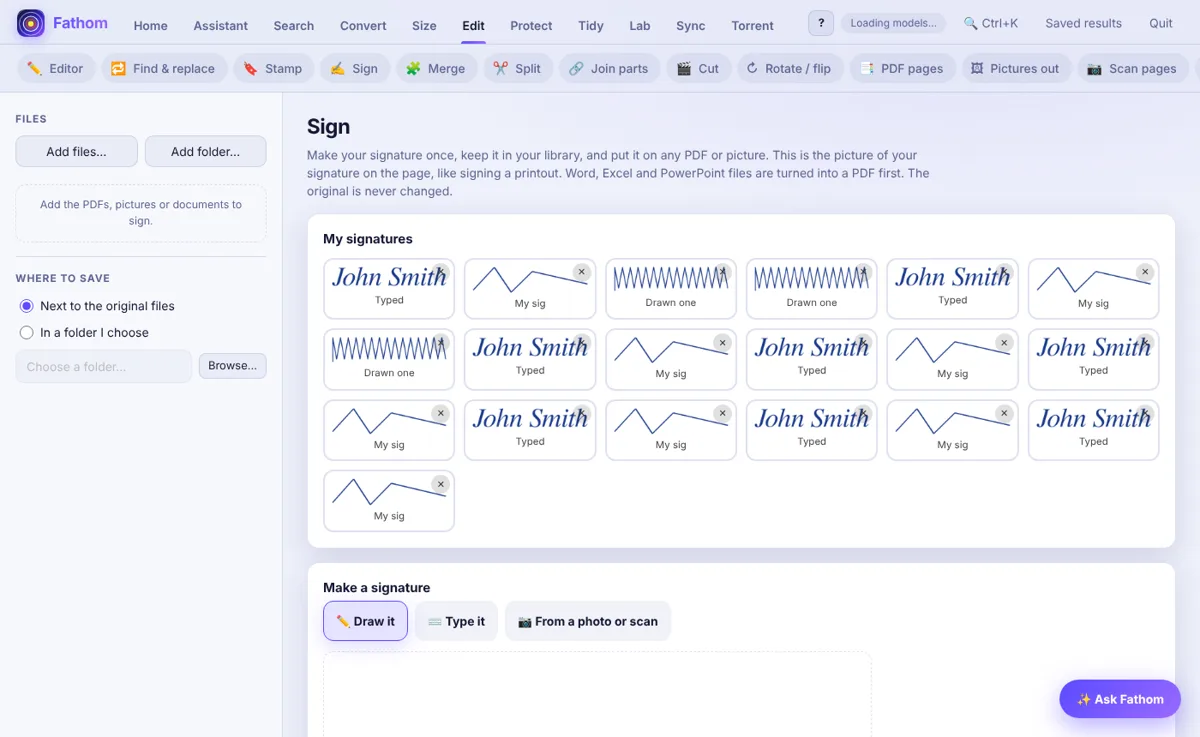Switch to the Assistant tab
The height and width of the screenshot is (737, 1200).
coord(221,25)
